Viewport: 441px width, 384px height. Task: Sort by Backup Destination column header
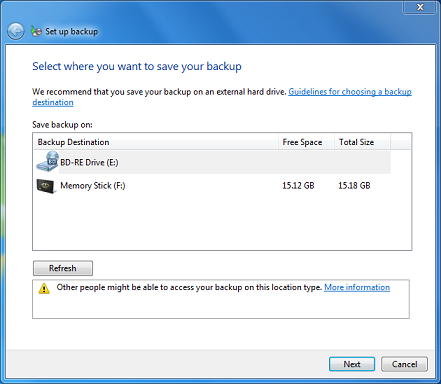point(156,142)
